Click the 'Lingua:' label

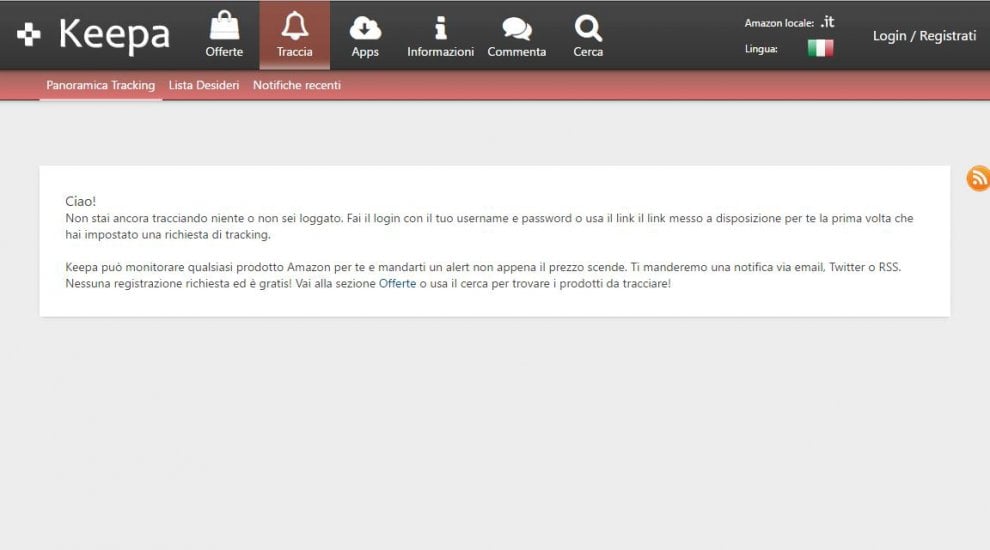[x=761, y=49]
